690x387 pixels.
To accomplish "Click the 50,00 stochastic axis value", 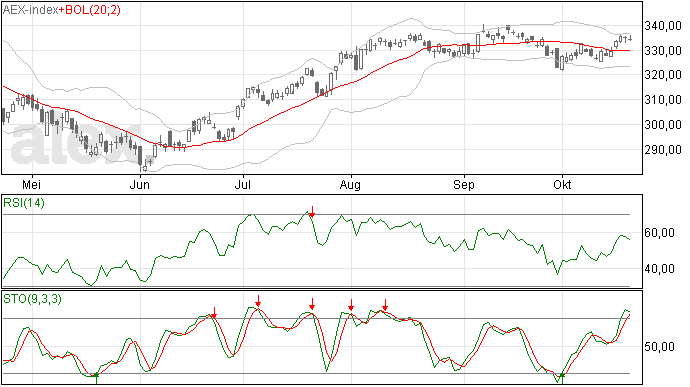I will click(x=659, y=347).
